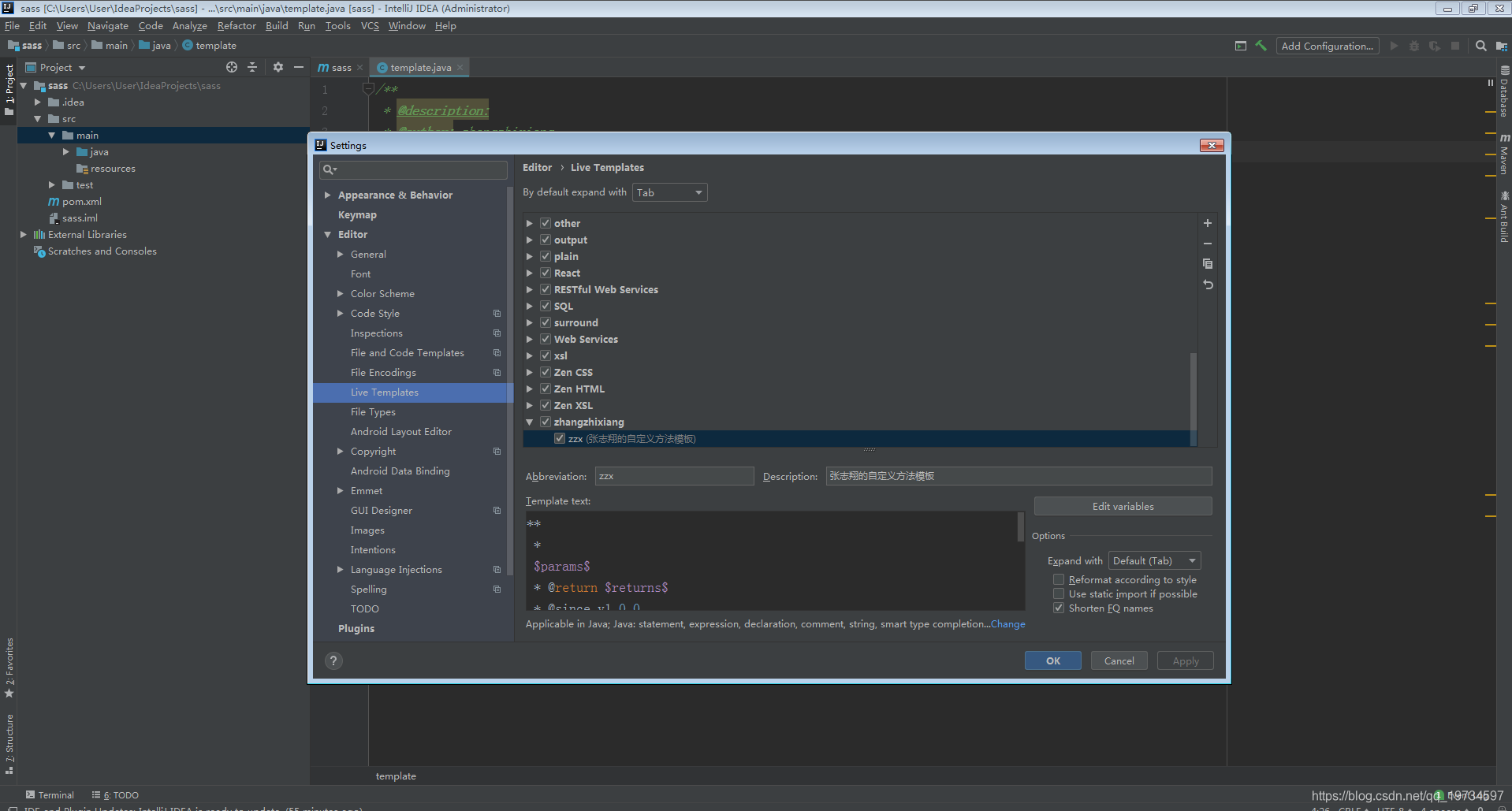Image resolution: width=1512 pixels, height=811 pixels.
Task: Expand Appearance & Behavior settings node
Action: (x=327, y=195)
